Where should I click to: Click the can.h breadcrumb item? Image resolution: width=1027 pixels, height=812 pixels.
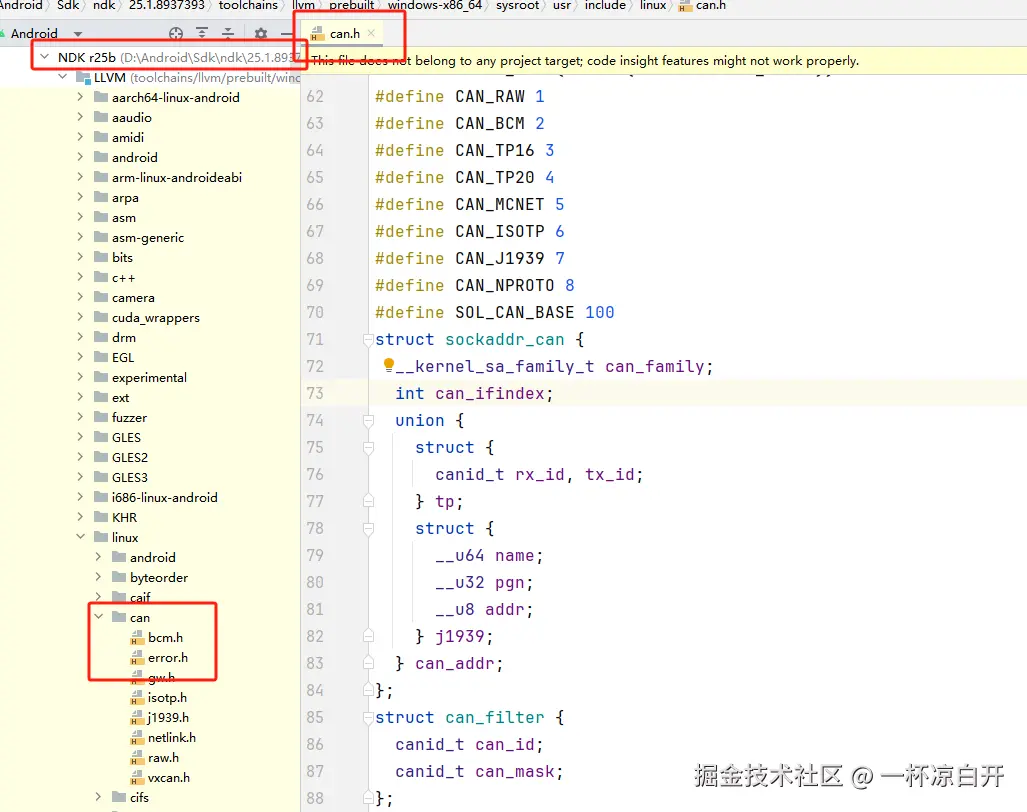click(x=703, y=5)
